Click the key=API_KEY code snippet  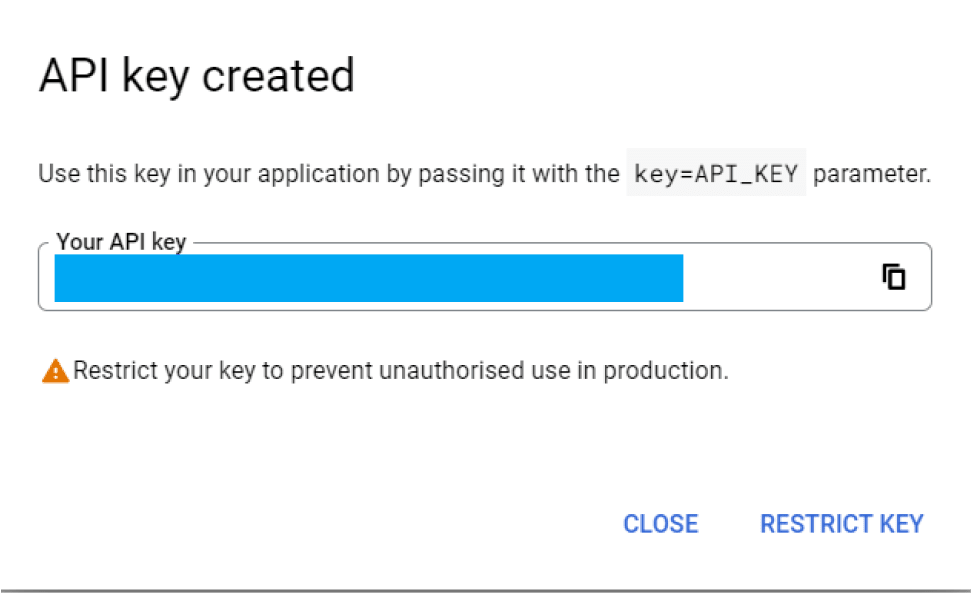pyautogui.click(x=716, y=173)
